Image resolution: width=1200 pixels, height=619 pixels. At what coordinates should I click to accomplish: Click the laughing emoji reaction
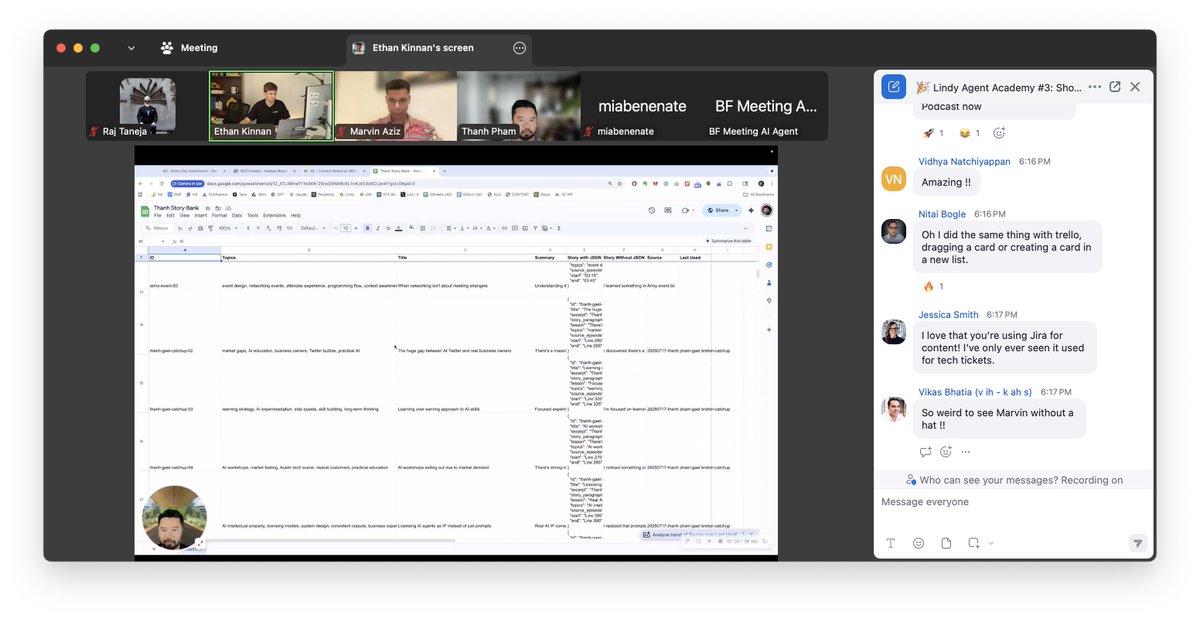[x=970, y=132]
